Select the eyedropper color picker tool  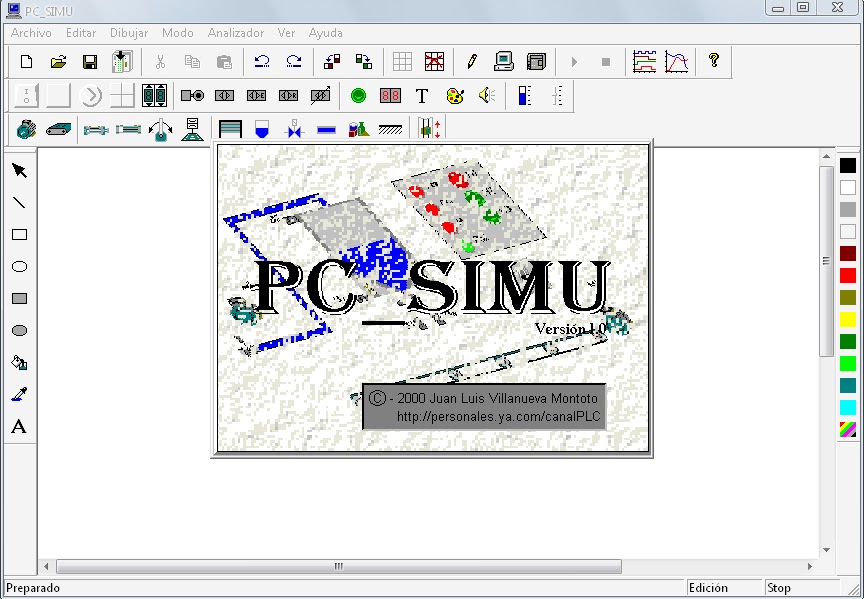click(x=19, y=395)
